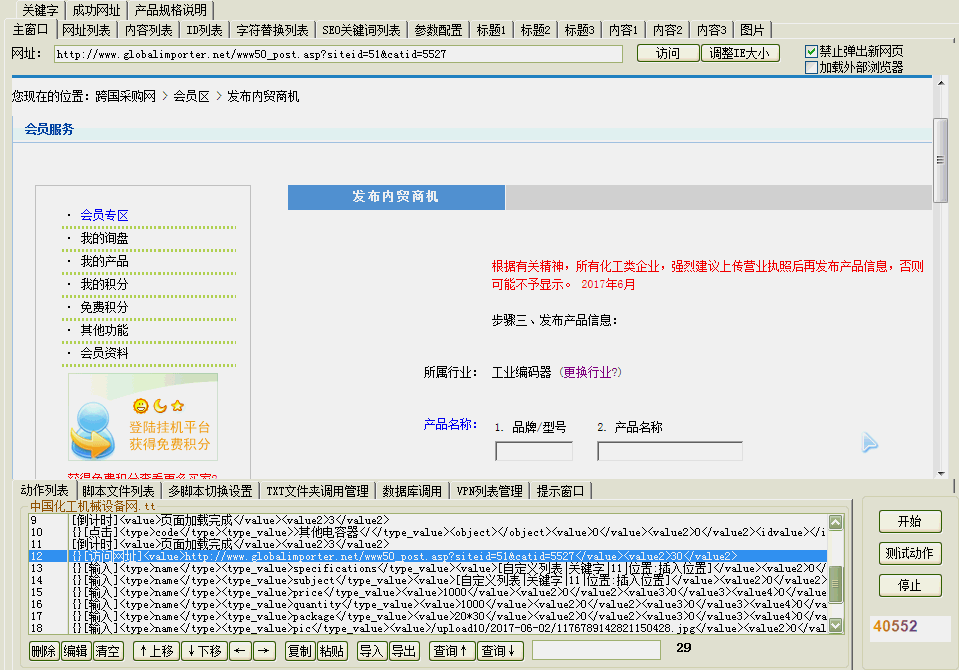Open the 参数配置 tab
Screen dimensions: 959x670
[438, 30]
